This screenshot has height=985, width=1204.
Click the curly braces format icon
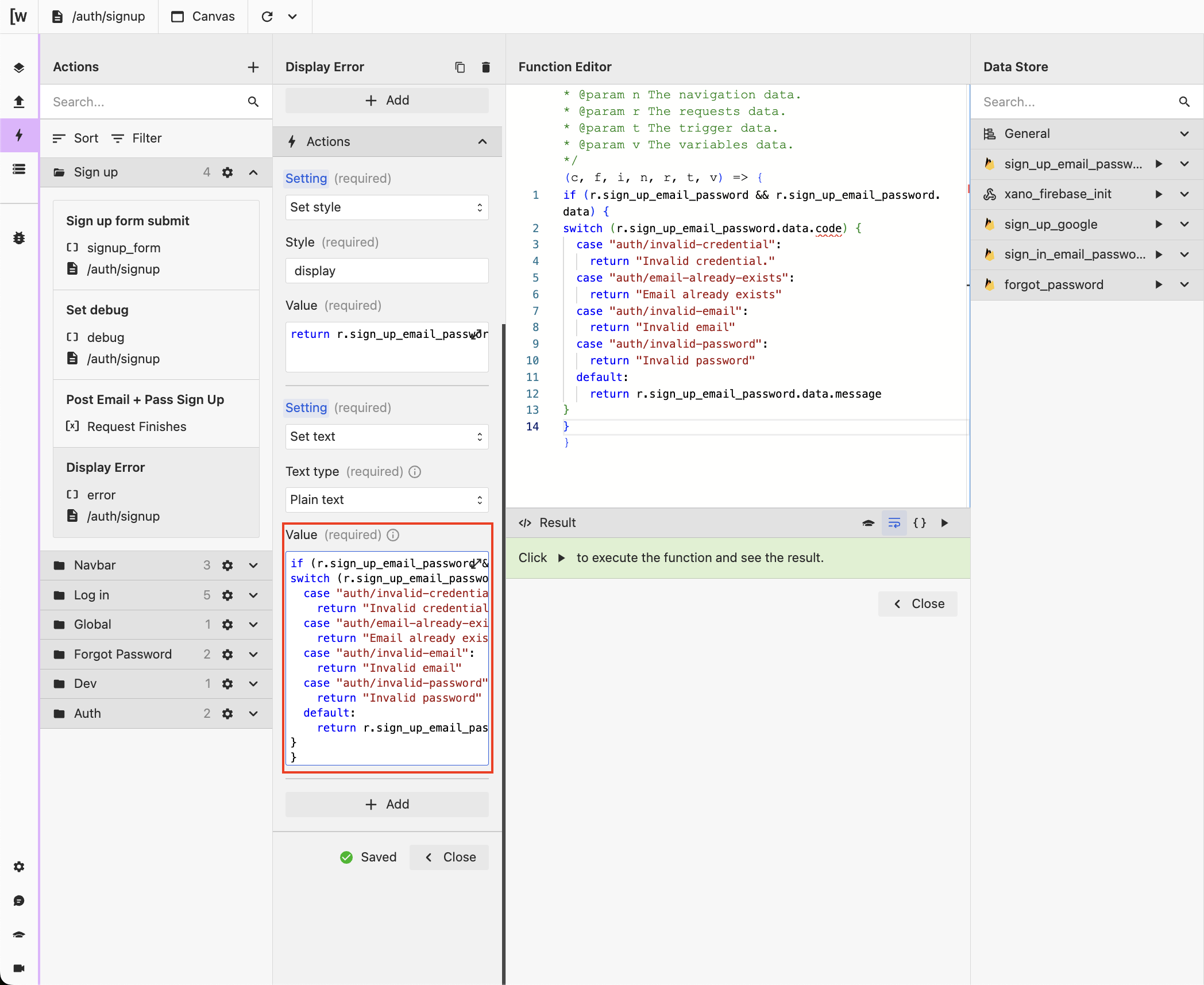coord(919,523)
